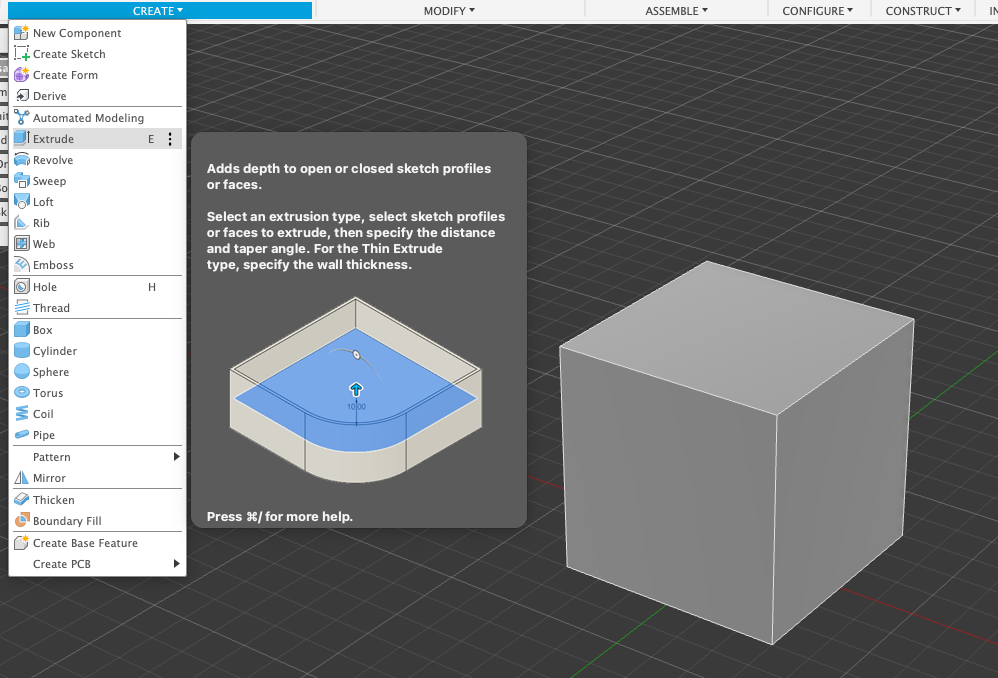The width and height of the screenshot is (998, 678).
Task: Expand the Pattern submenu
Action: [97, 457]
